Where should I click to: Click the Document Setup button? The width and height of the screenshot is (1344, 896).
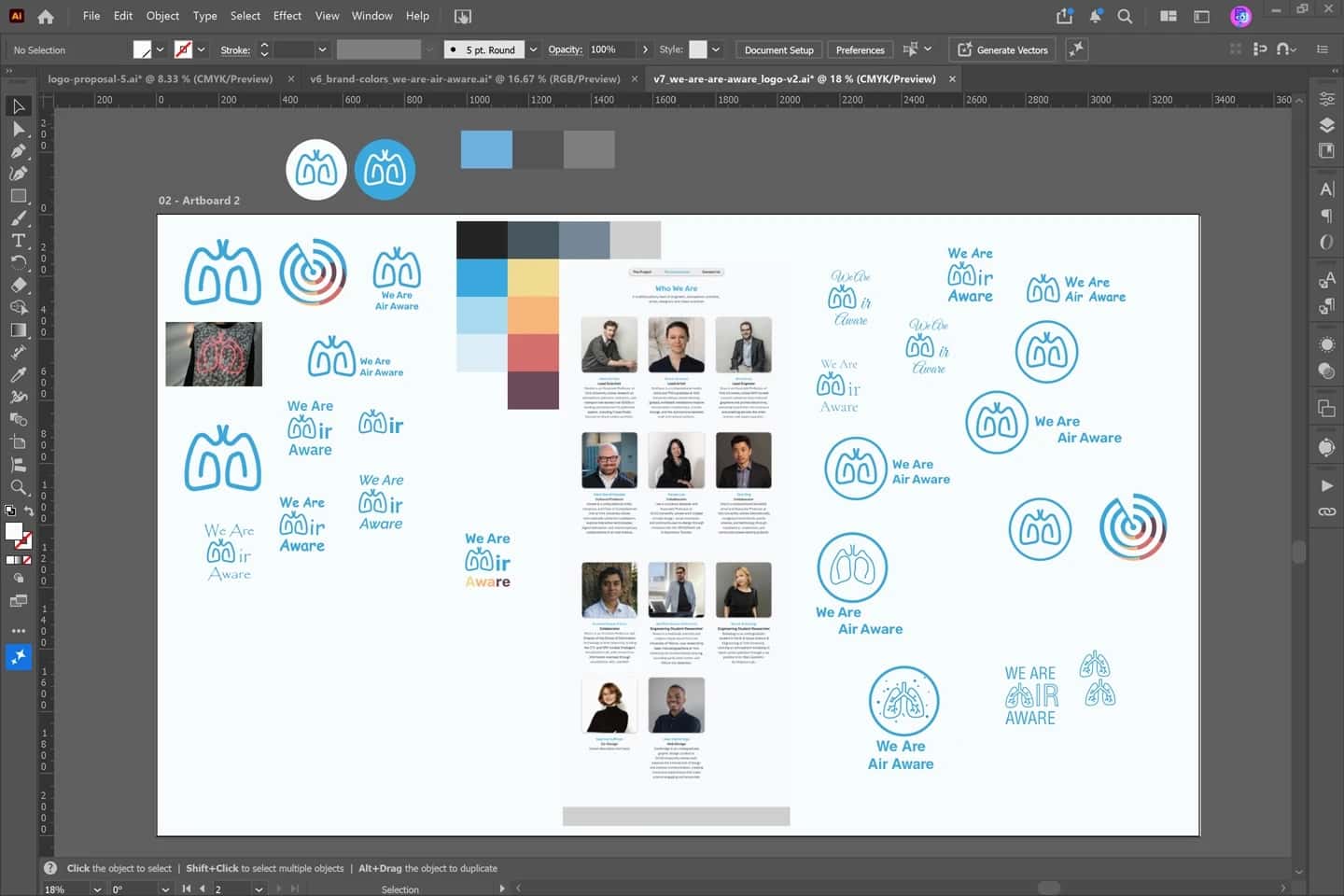pyautogui.click(x=778, y=49)
